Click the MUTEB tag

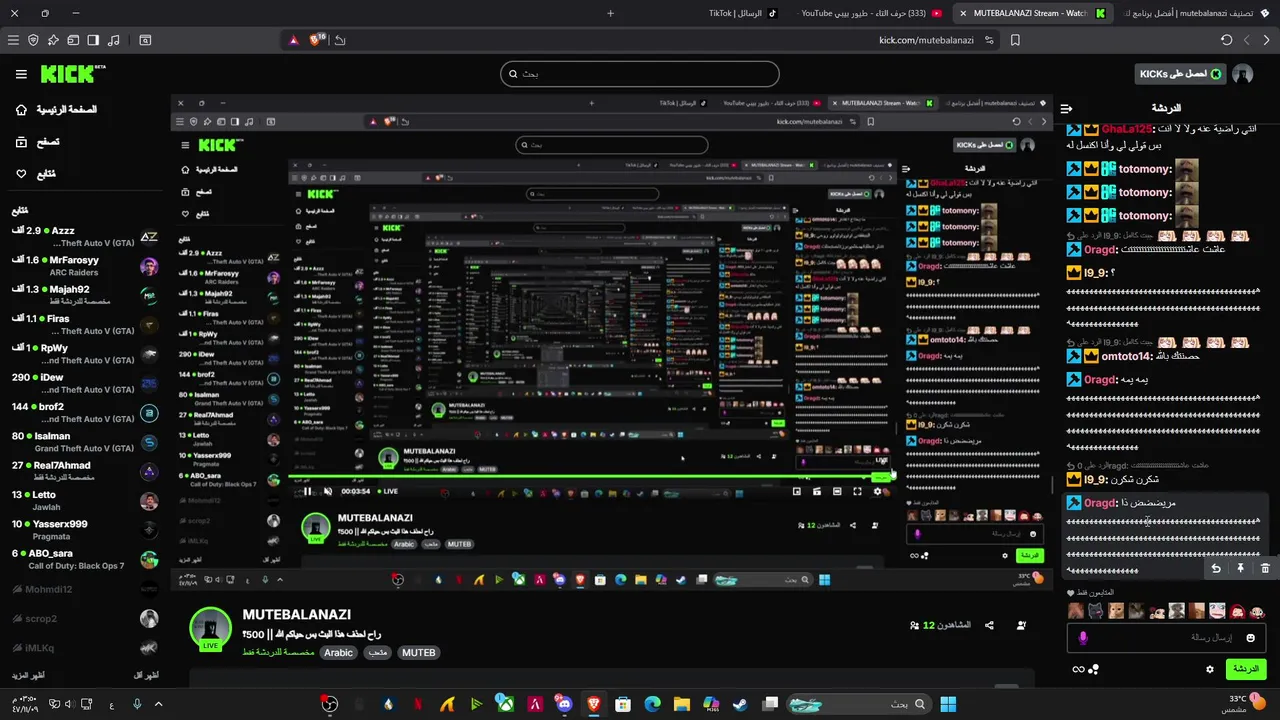[418, 652]
